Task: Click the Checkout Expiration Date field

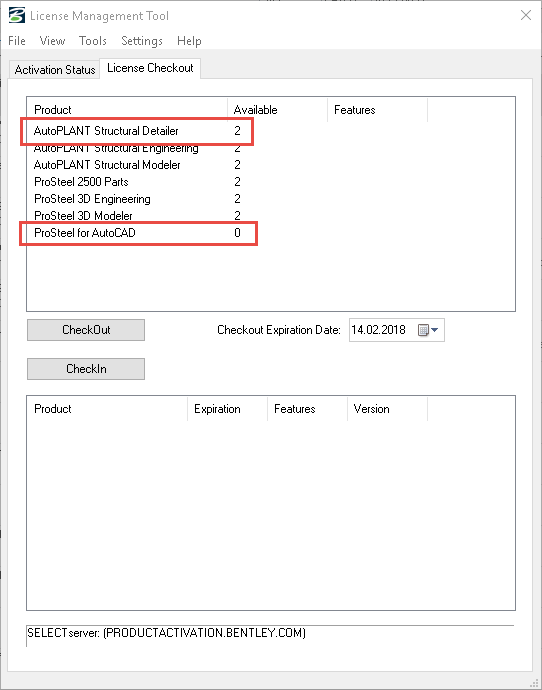Action: tap(396, 330)
